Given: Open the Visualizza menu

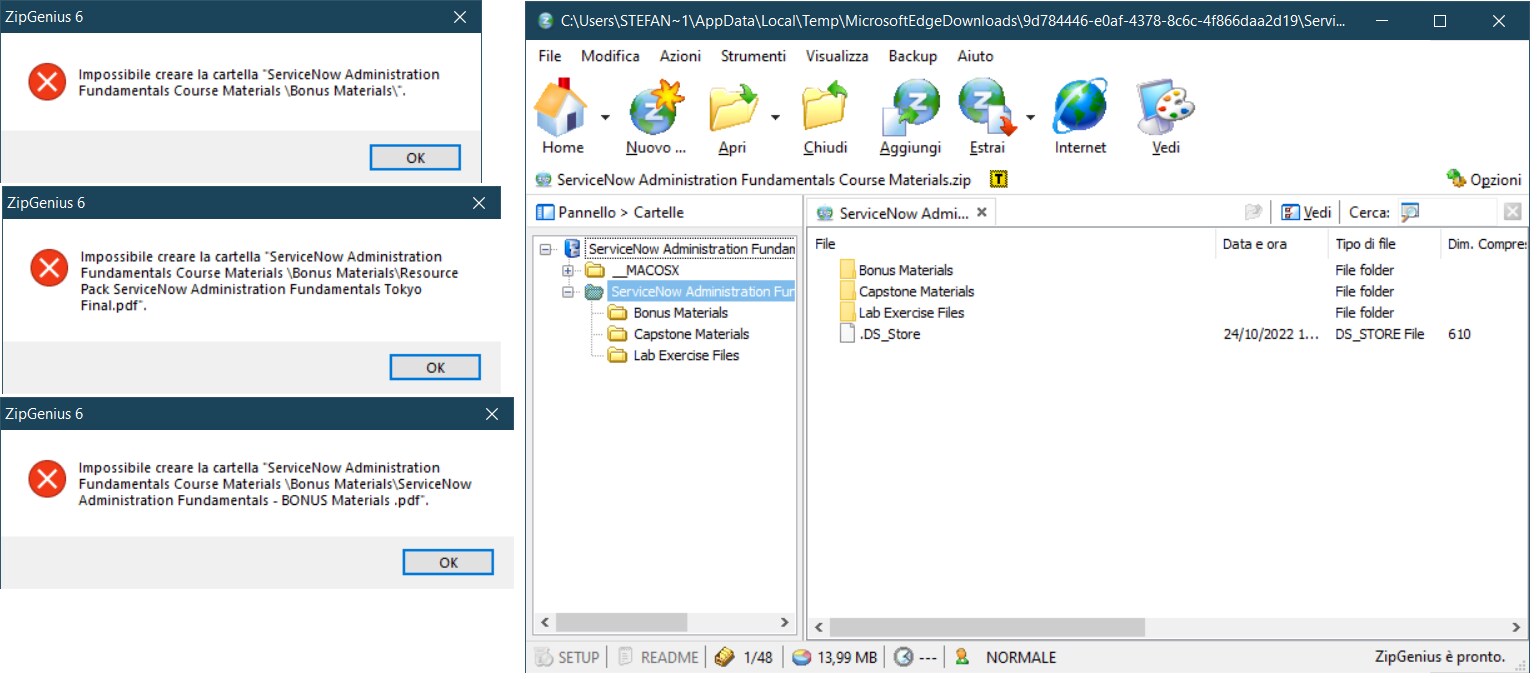Looking at the screenshot, I should point(837,56).
